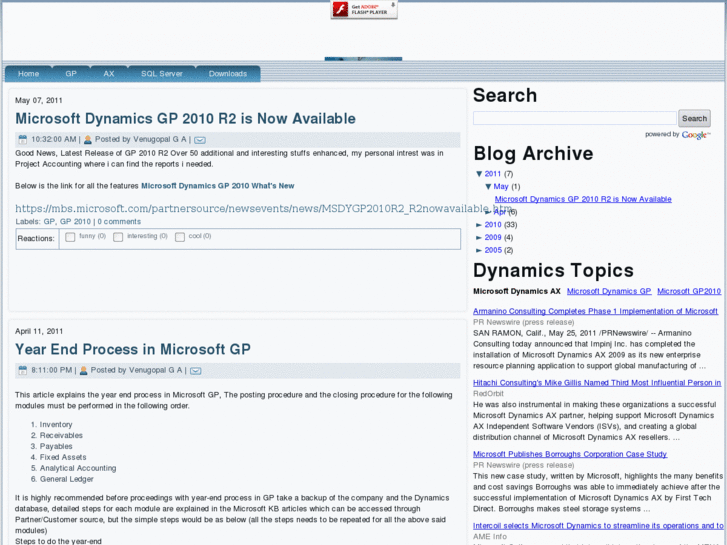Check the cool reaction box
This screenshot has width=727, height=545.
[x=180, y=237]
